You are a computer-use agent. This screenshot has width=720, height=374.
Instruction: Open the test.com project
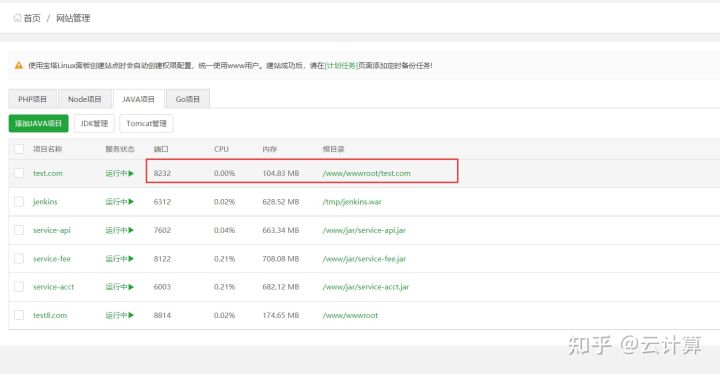(x=48, y=173)
